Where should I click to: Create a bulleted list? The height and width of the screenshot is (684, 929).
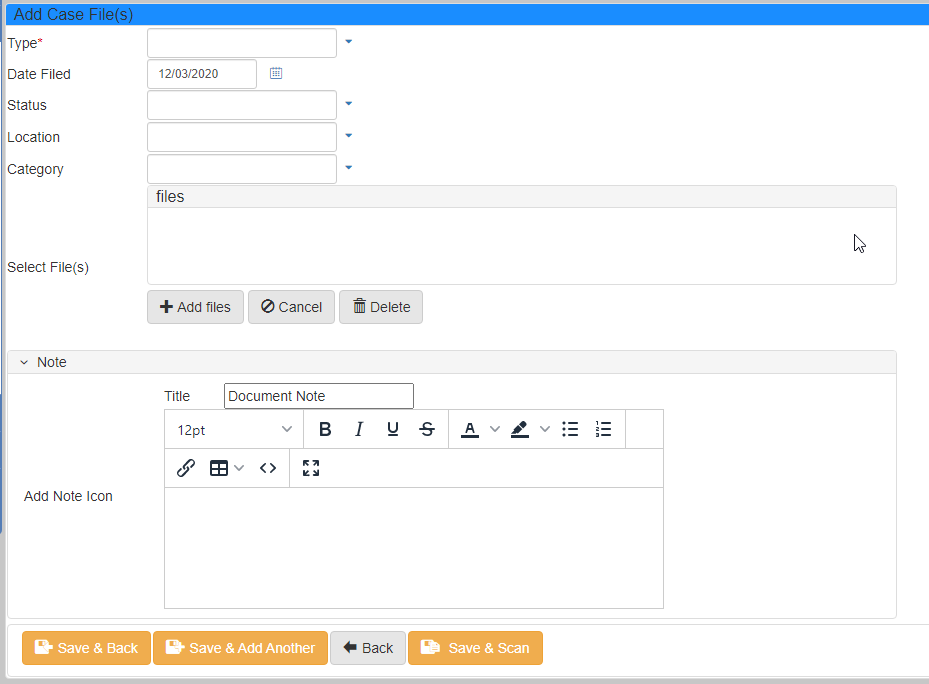(570, 429)
